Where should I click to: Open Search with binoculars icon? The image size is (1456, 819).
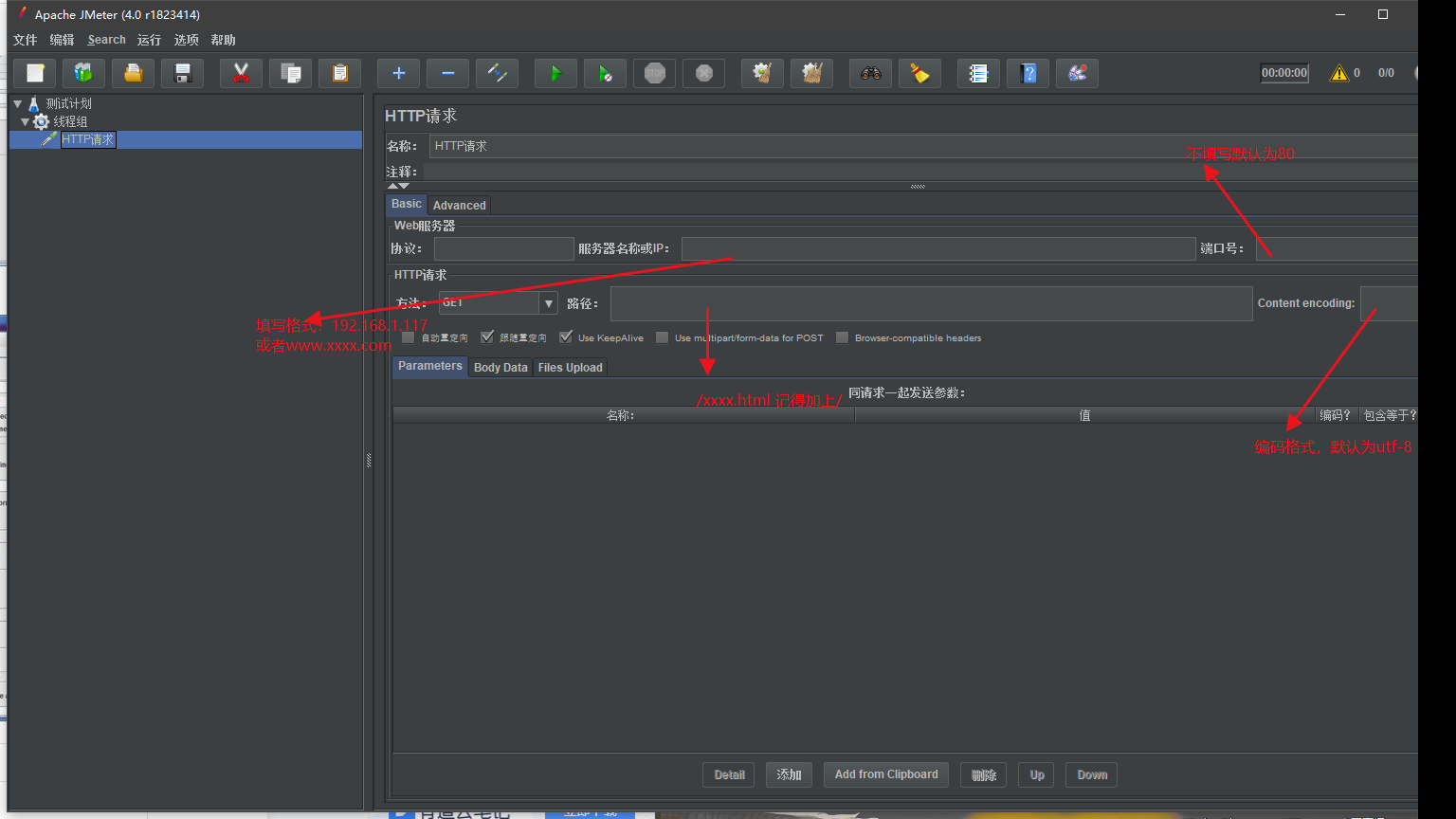pos(871,73)
